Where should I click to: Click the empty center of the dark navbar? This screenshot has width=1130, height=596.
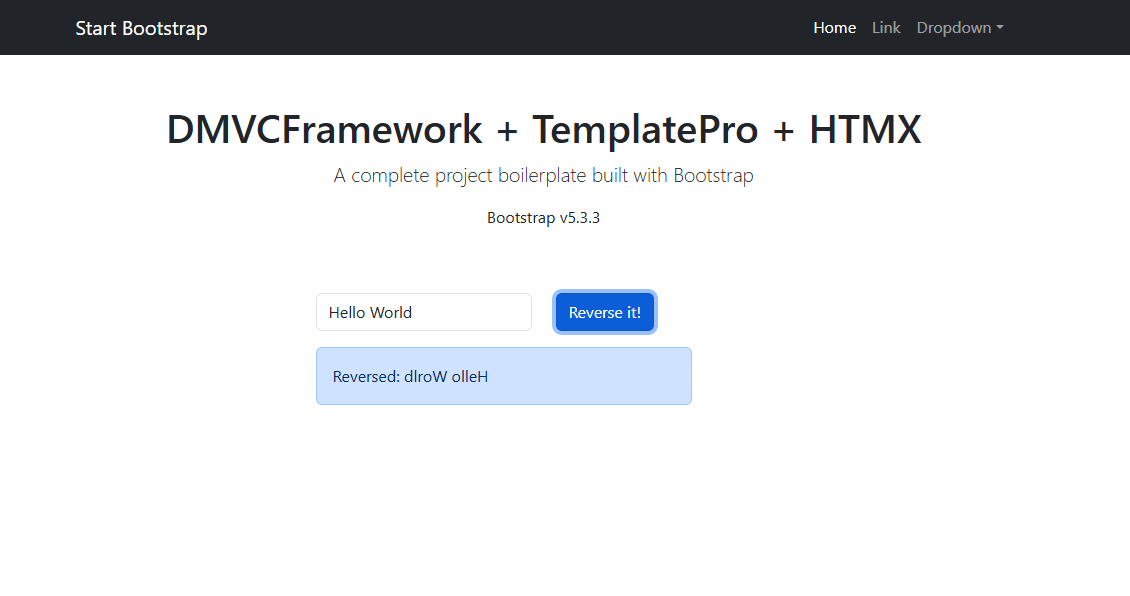[510, 27]
